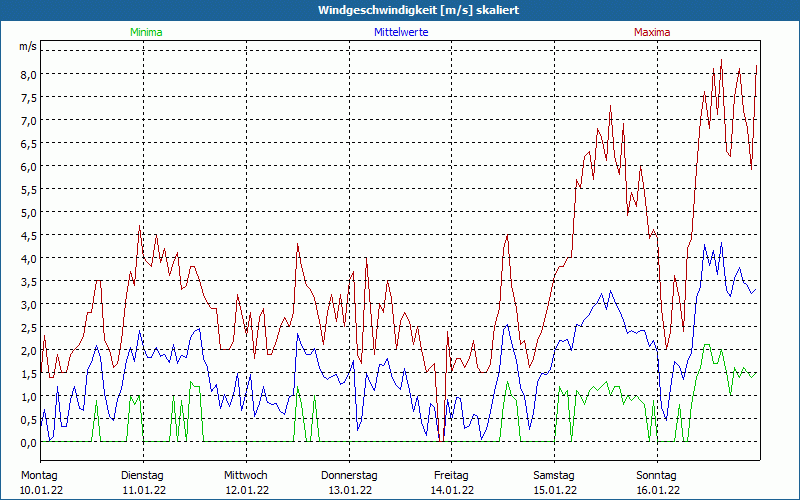Viewport: 800px width, 500px height.
Task: Click the 6,5 y-axis tick label
Action: click(27, 143)
